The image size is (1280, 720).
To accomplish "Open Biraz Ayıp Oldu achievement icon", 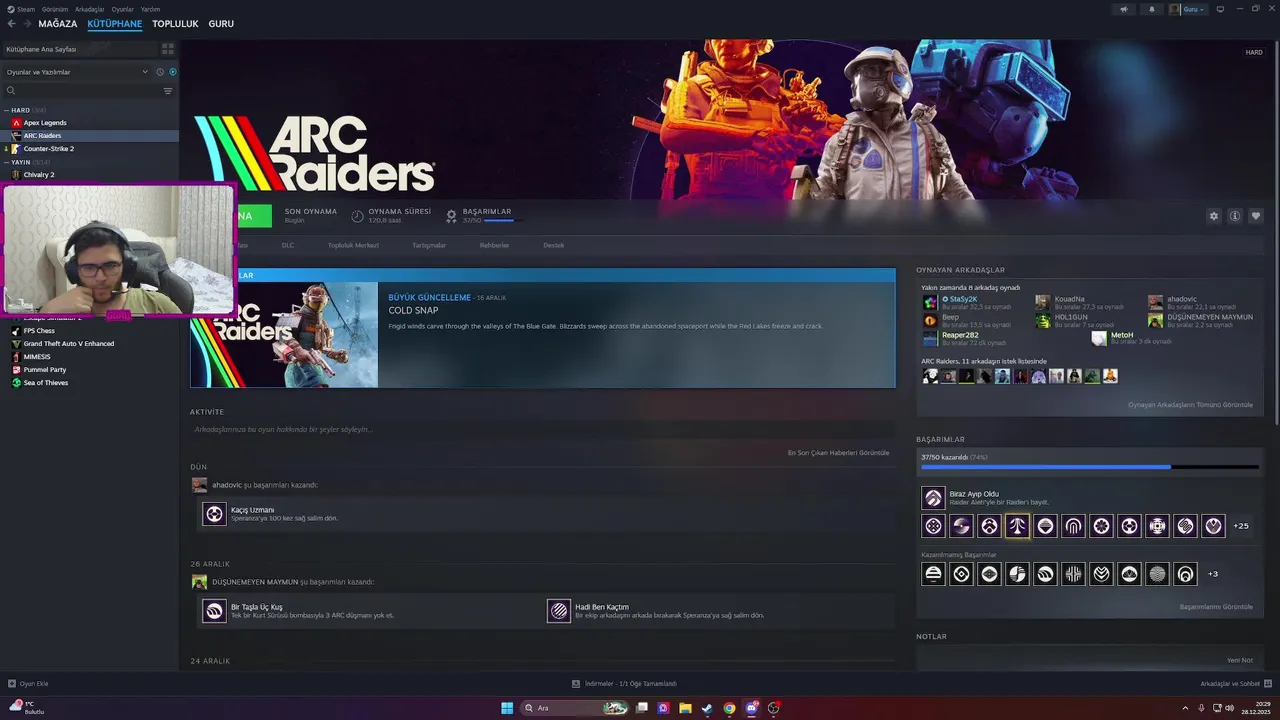I will click(x=933, y=498).
